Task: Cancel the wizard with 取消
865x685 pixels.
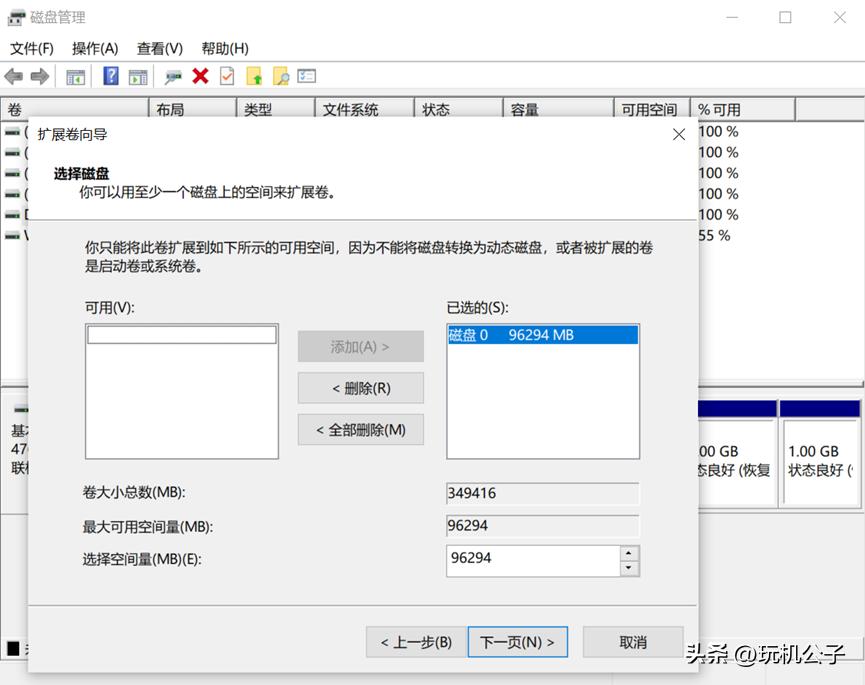Action: click(632, 642)
